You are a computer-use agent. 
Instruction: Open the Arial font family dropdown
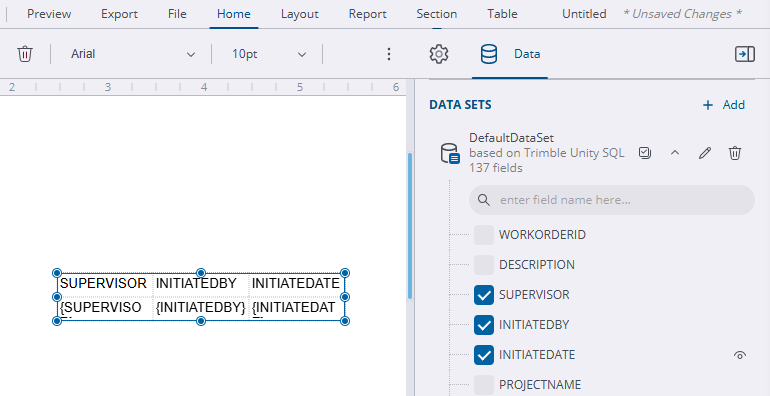(133, 54)
